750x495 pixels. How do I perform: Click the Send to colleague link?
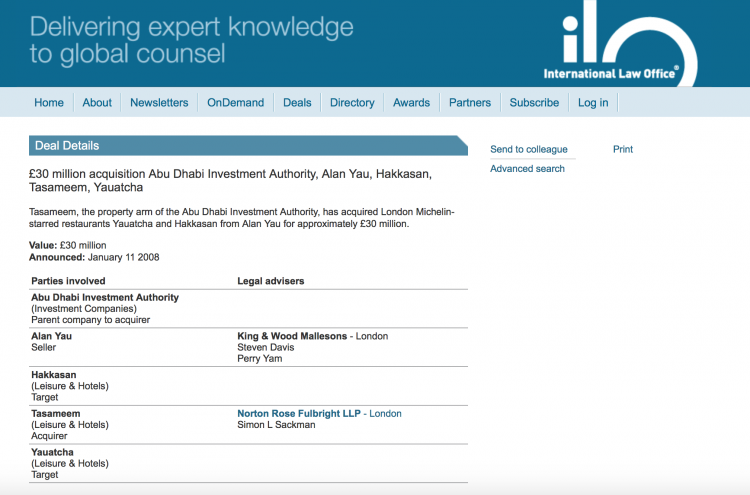click(x=529, y=149)
